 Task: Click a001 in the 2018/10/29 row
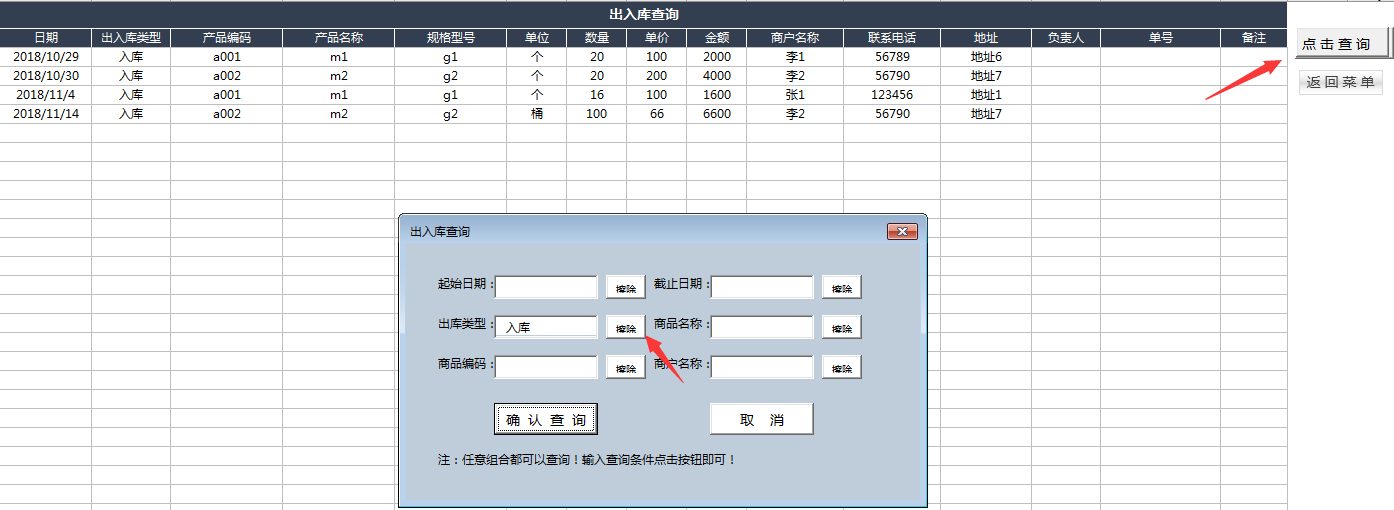[x=227, y=57]
